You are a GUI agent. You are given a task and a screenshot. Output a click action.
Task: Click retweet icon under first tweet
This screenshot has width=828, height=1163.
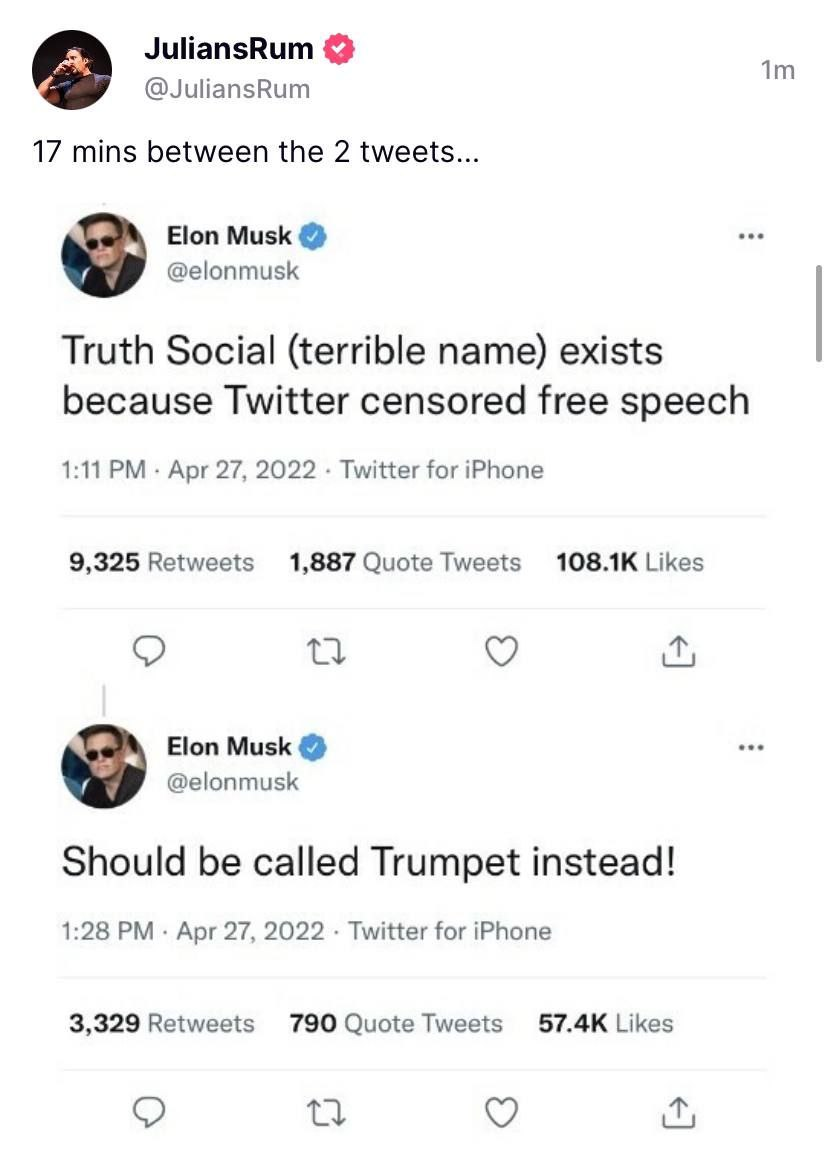326,652
